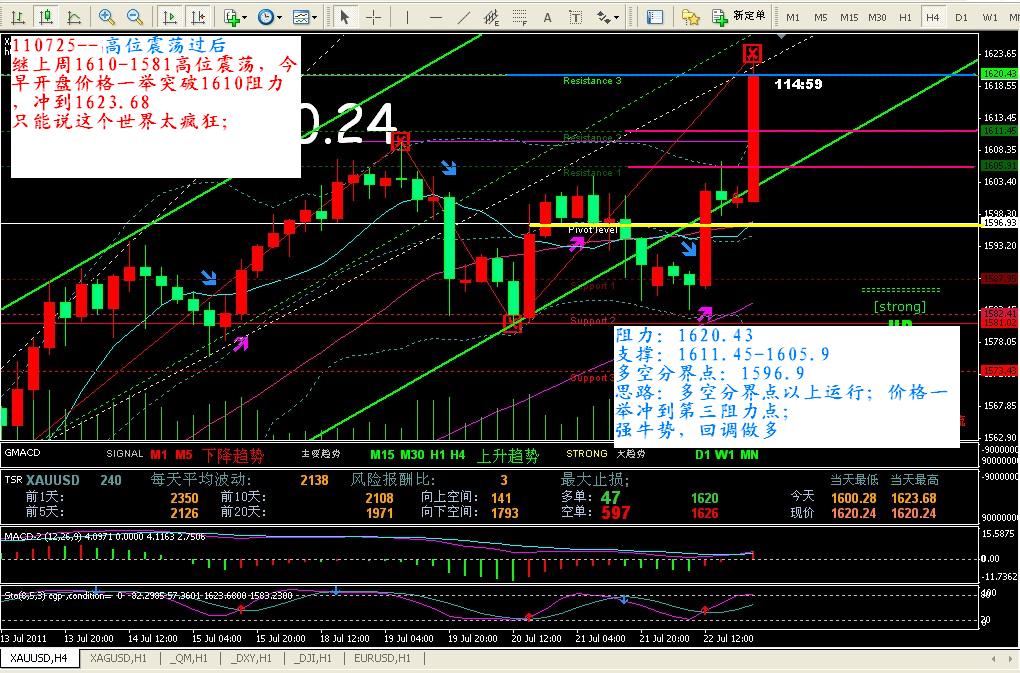The height and width of the screenshot is (673, 1020).
Task: Expand the indicators dropdown arrow
Action: [x=244, y=18]
